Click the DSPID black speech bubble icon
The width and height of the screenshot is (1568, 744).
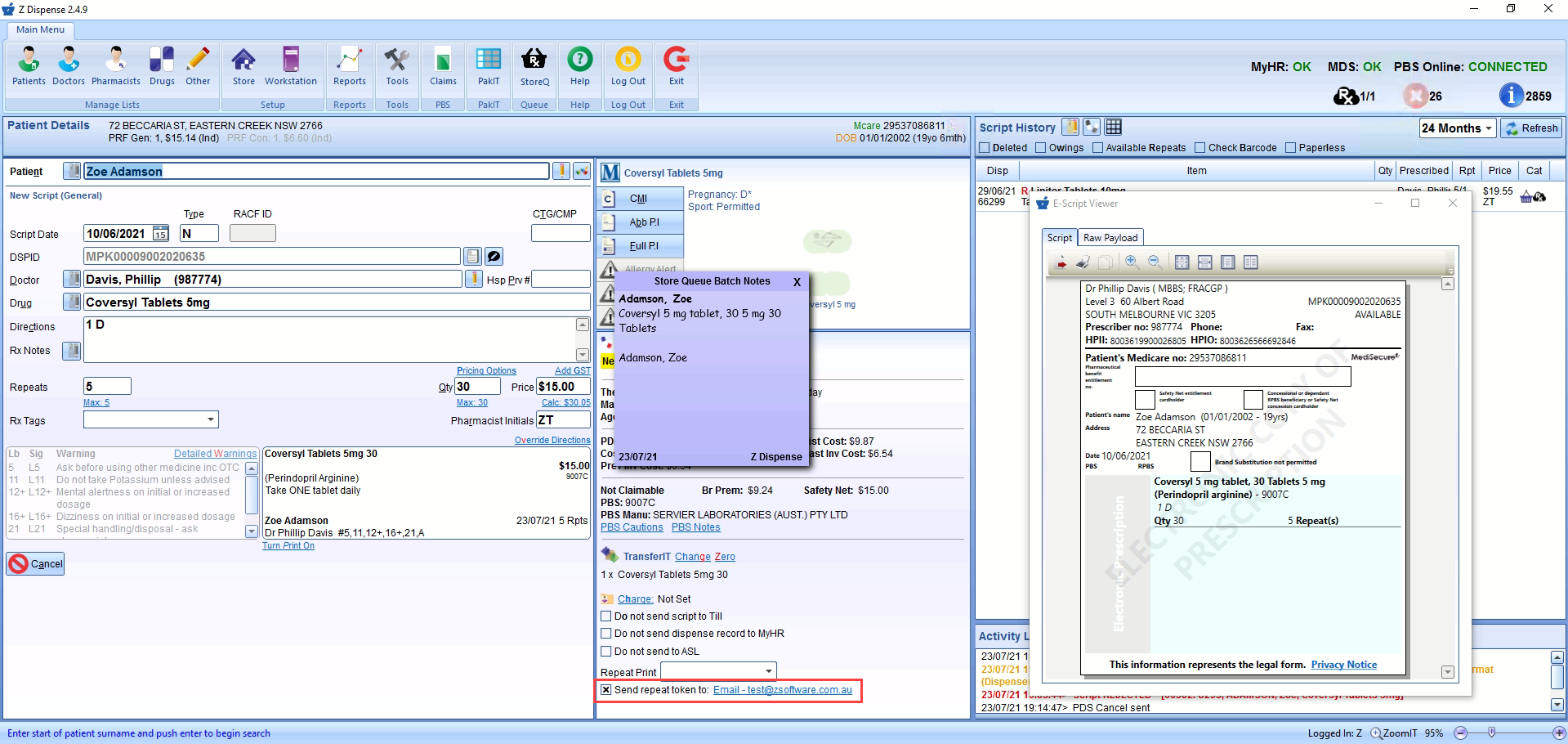[x=494, y=256]
